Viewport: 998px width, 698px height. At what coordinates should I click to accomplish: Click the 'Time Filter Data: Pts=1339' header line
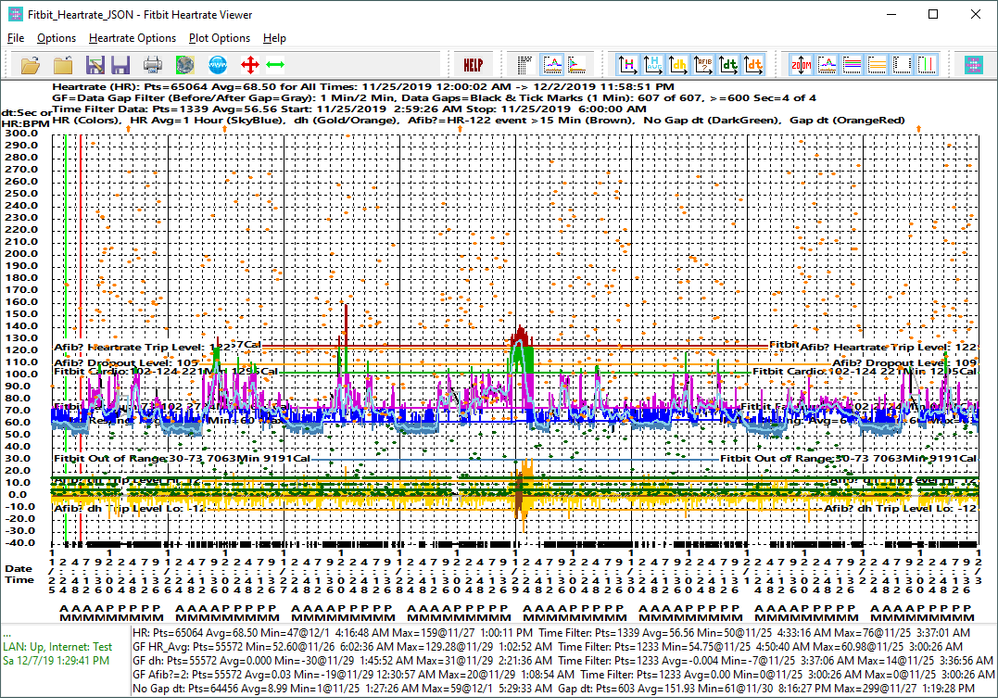click(349, 109)
